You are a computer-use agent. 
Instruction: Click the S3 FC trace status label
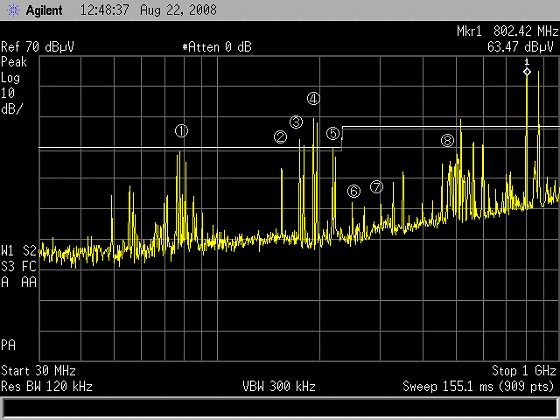coord(19,266)
